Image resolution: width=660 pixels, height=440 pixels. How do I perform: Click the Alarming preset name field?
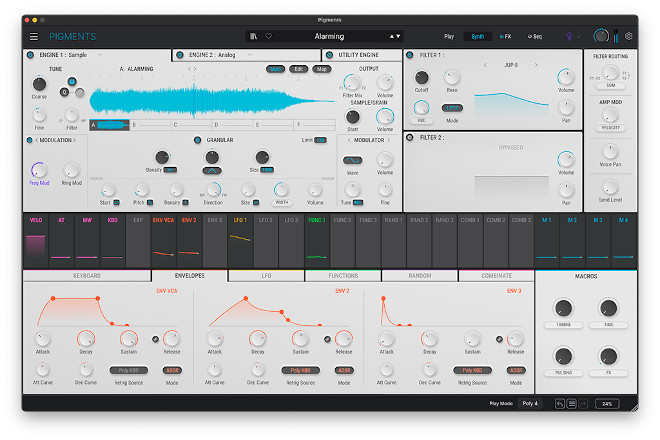[x=329, y=36]
